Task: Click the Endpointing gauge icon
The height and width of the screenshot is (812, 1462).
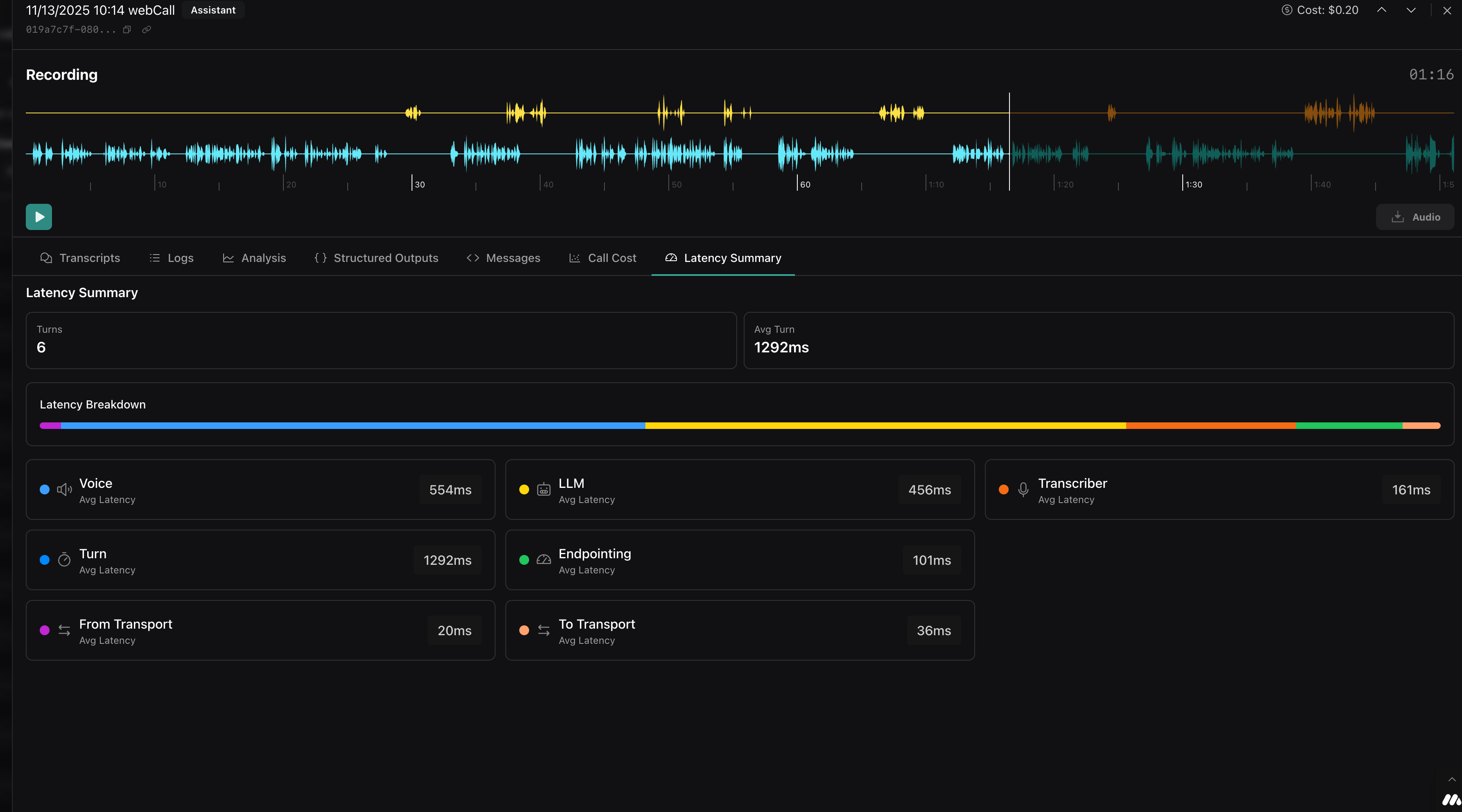Action: (x=544, y=559)
